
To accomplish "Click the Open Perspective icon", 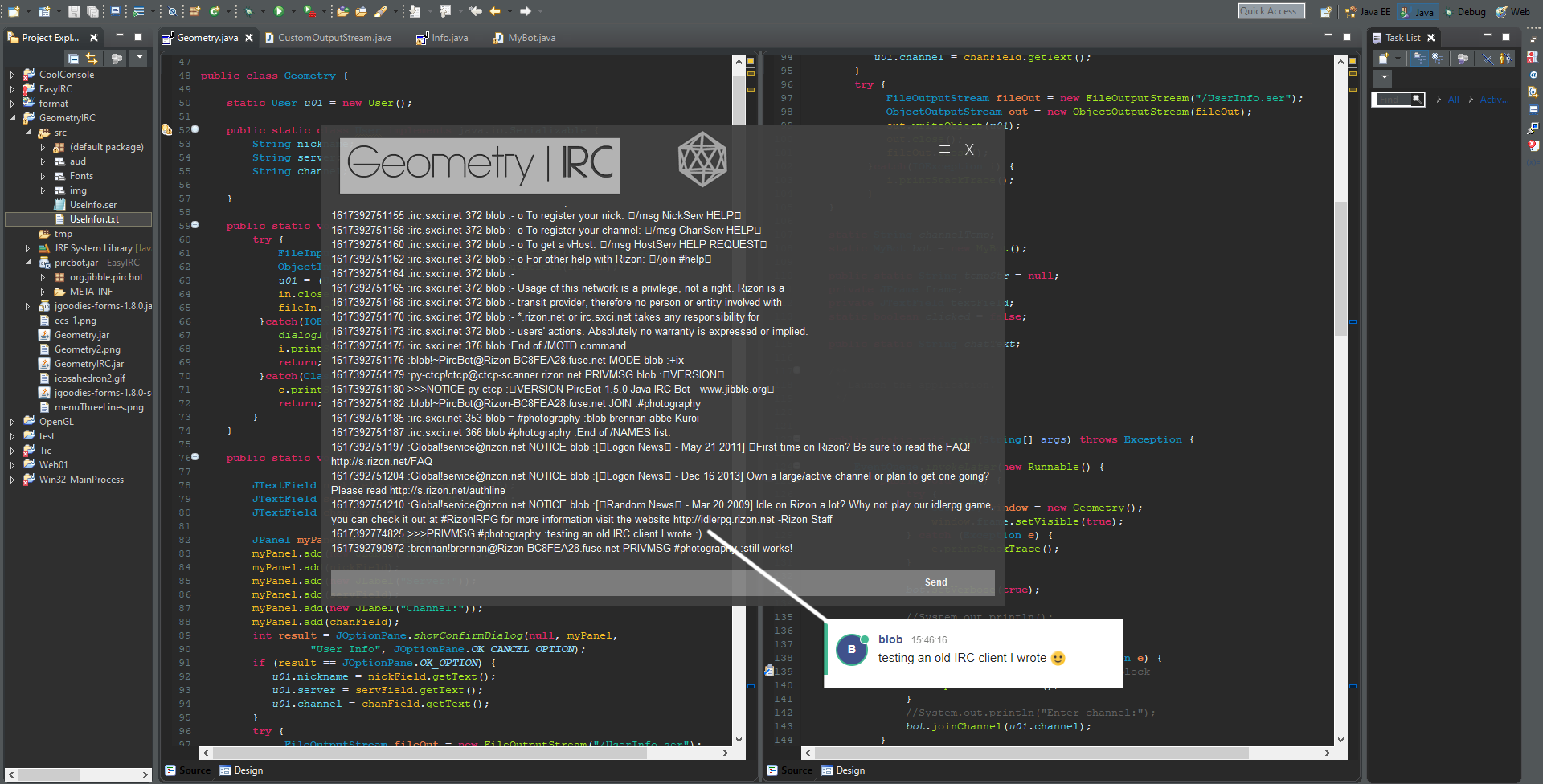I will (1326, 11).
